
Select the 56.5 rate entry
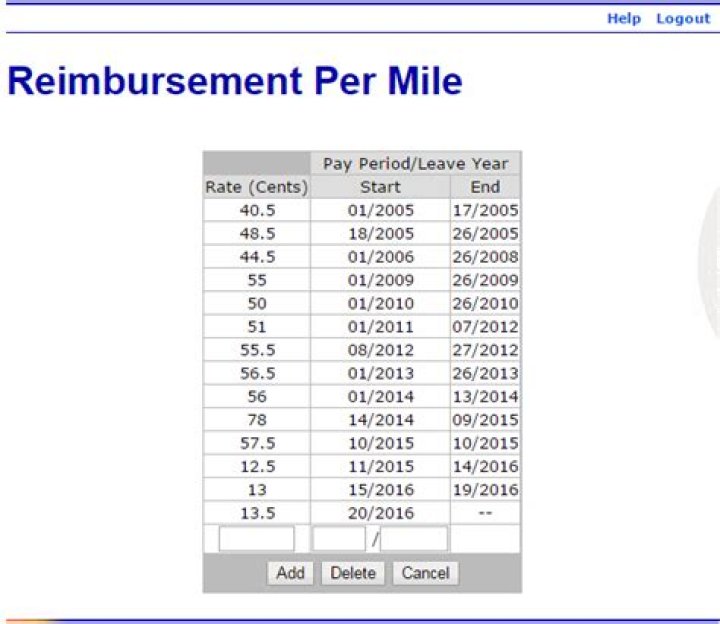(x=256, y=373)
